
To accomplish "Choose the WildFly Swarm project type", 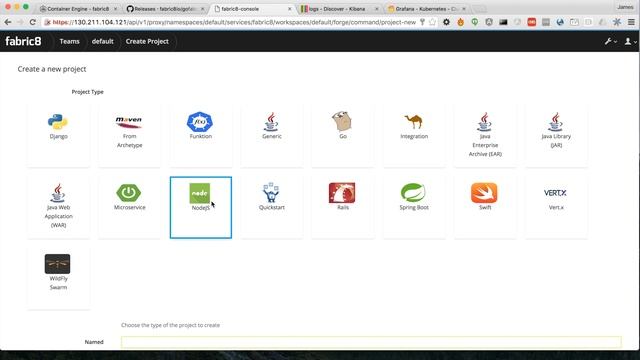I will click(58, 278).
